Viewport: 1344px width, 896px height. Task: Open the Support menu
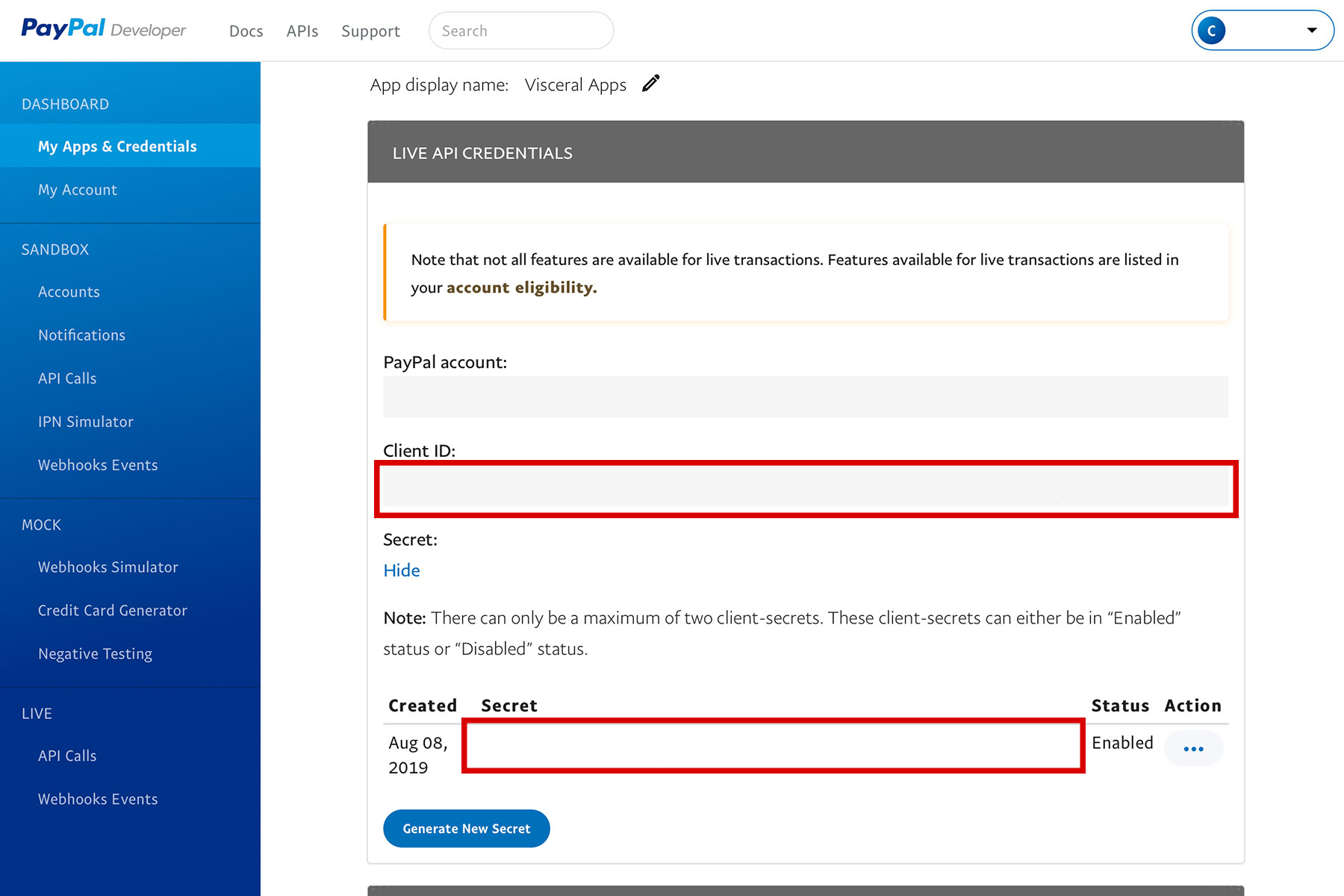click(371, 31)
